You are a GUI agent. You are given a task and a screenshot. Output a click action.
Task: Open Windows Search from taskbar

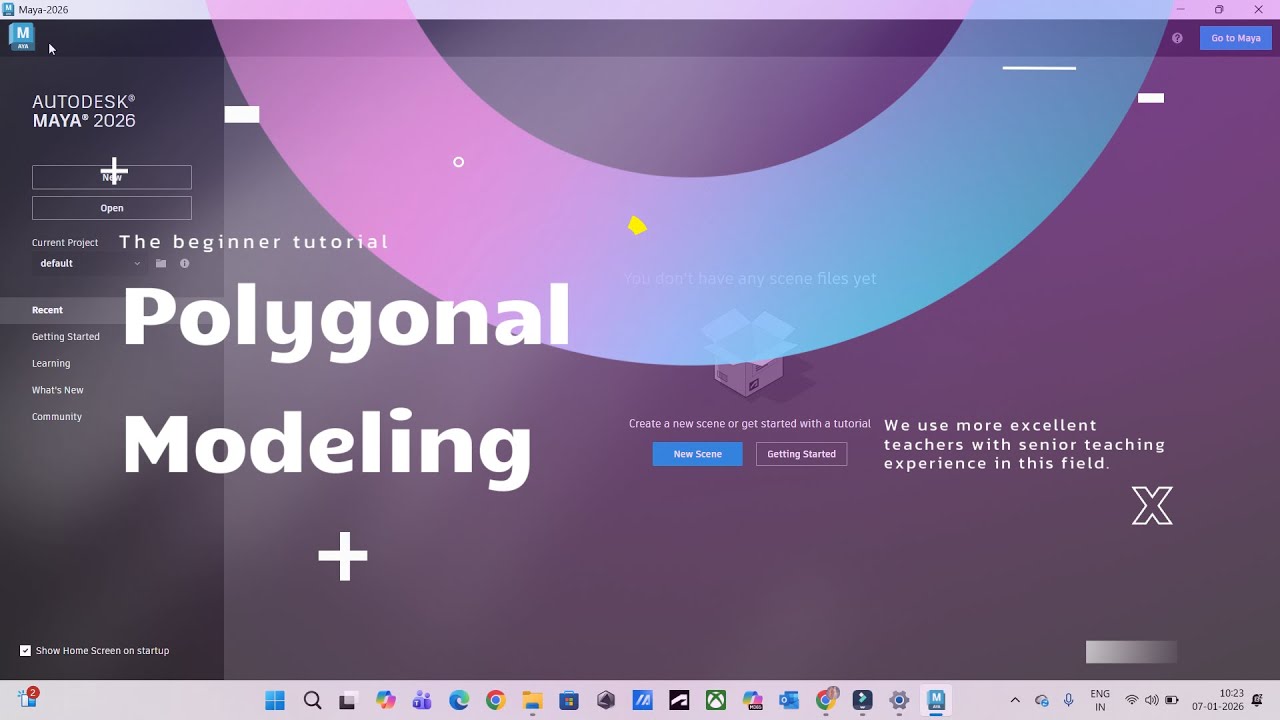[x=312, y=701]
